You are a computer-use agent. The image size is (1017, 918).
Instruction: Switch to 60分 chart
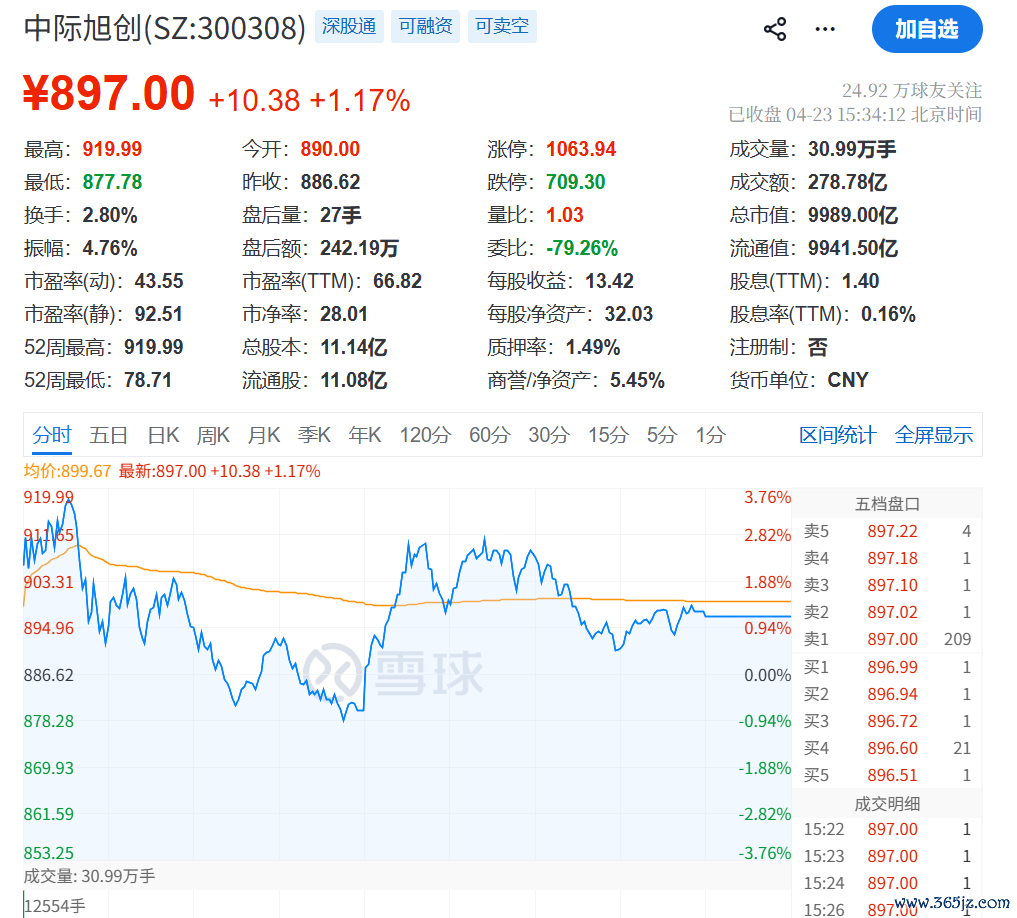click(490, 435)
